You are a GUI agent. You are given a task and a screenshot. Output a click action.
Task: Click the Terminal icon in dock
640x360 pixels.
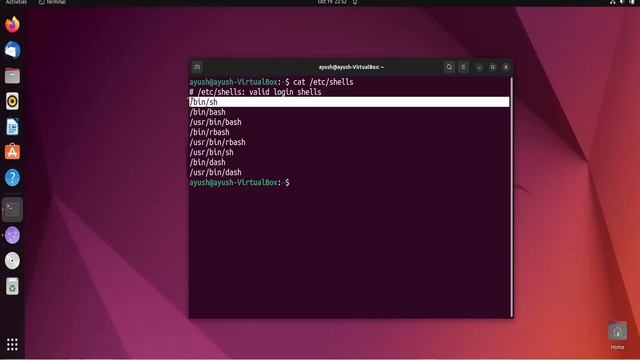click(x=12, y=209)
